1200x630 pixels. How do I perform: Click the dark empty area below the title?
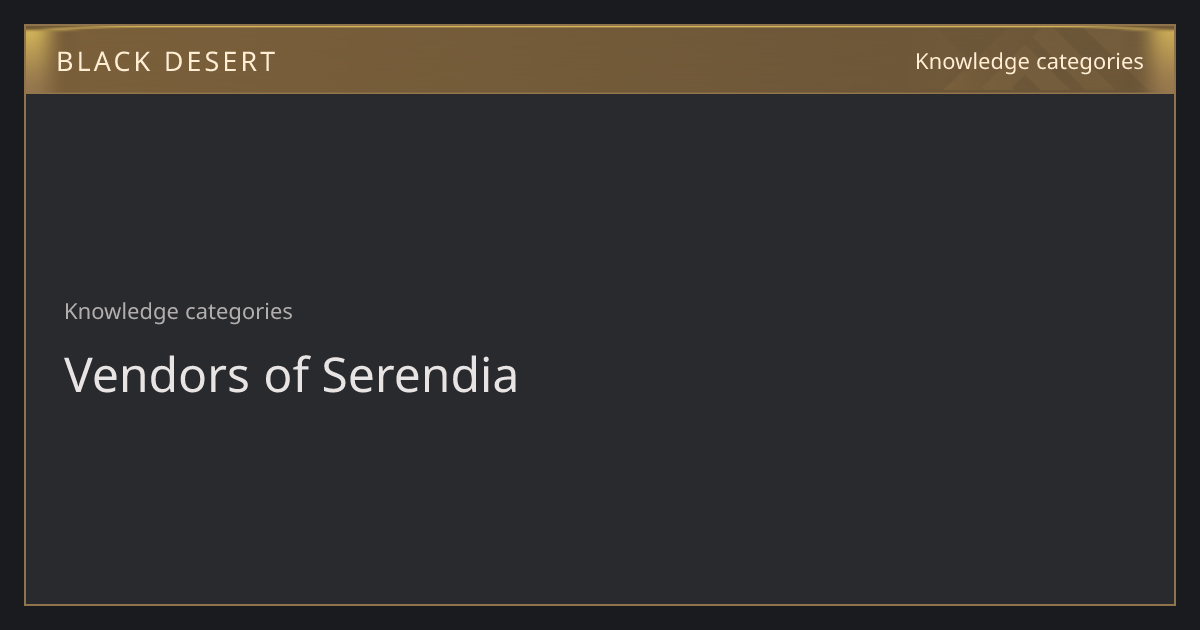tap(600, 500)
